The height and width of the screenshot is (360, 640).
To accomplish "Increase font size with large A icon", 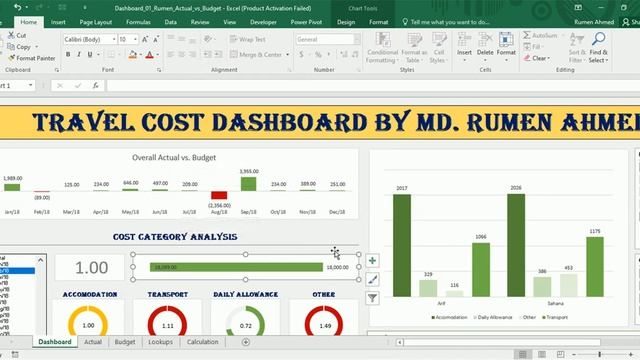I will (x=145, y=39).
